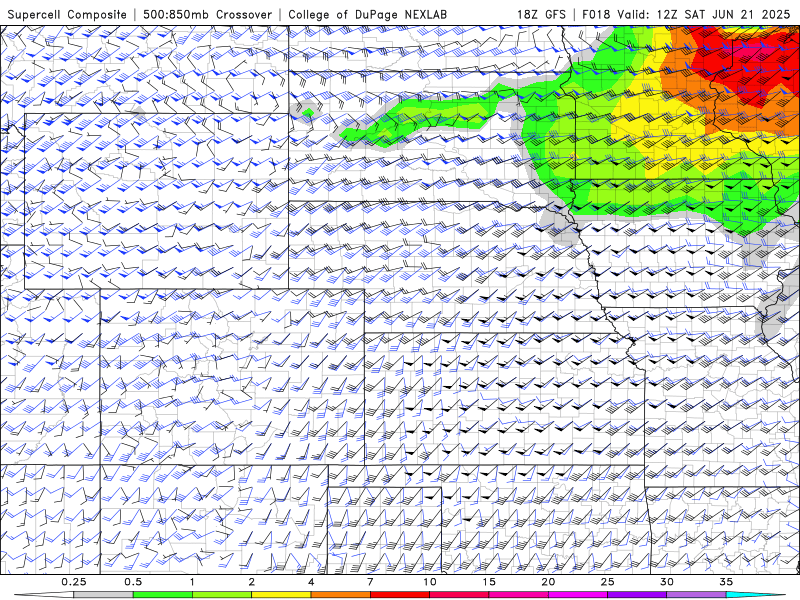Click the legend value 20
Image resolution: width=800 pixels, height=600 pixels.
click(x=548, y=582)
